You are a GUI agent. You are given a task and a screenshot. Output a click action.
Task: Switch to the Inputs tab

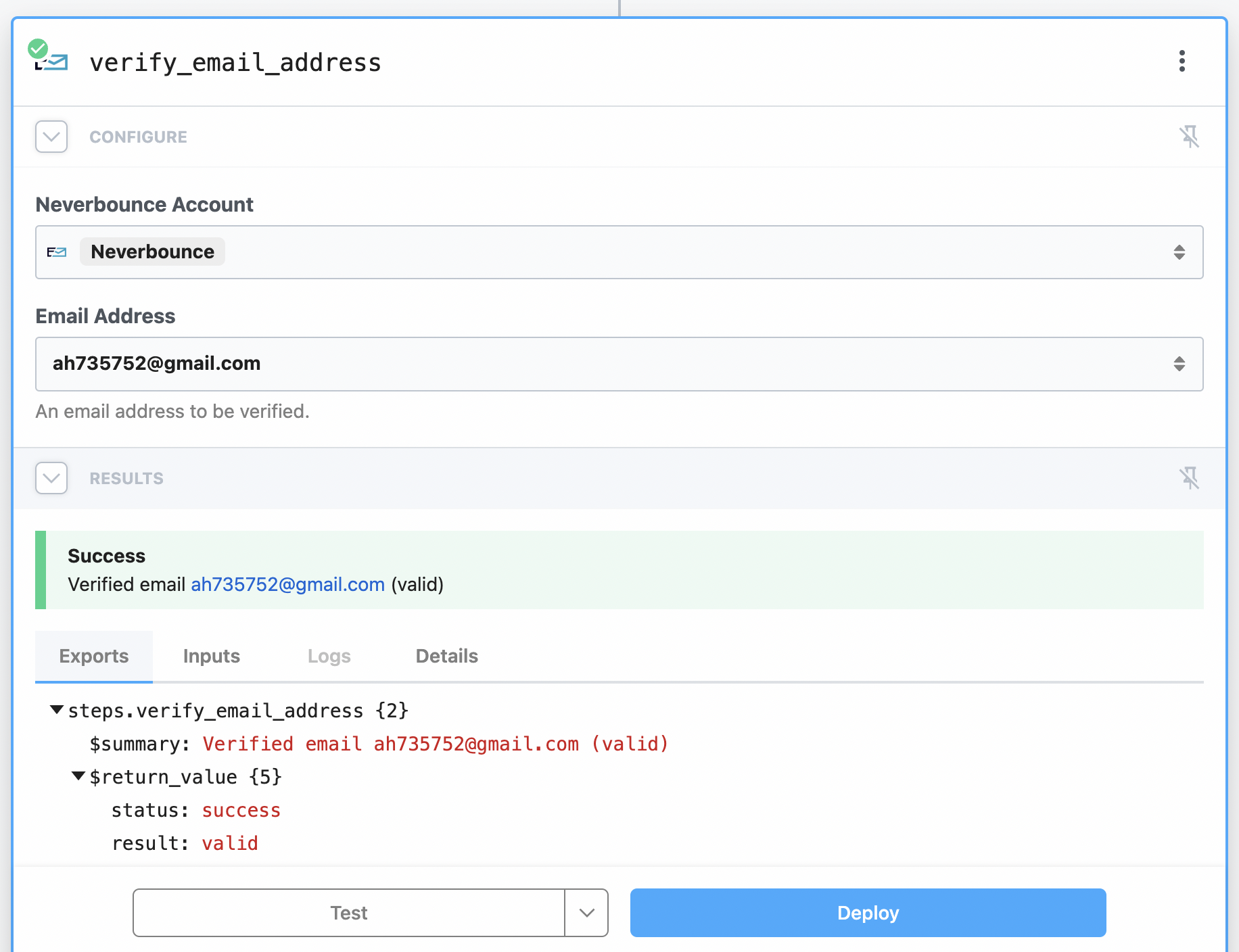coord(210,656)
